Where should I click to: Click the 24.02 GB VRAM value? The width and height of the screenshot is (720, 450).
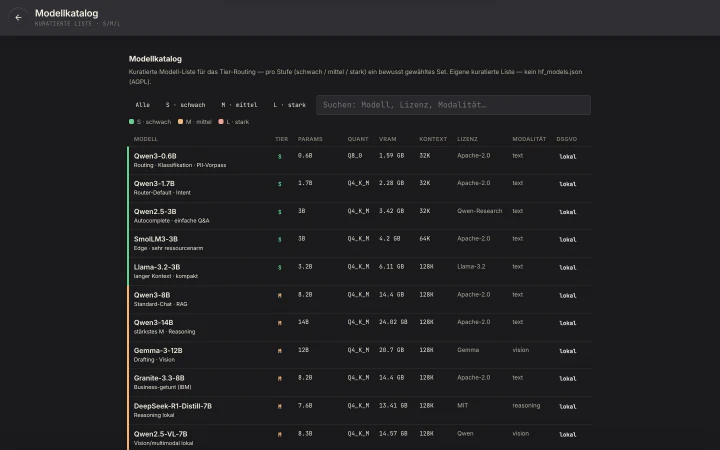pos(393,322)
